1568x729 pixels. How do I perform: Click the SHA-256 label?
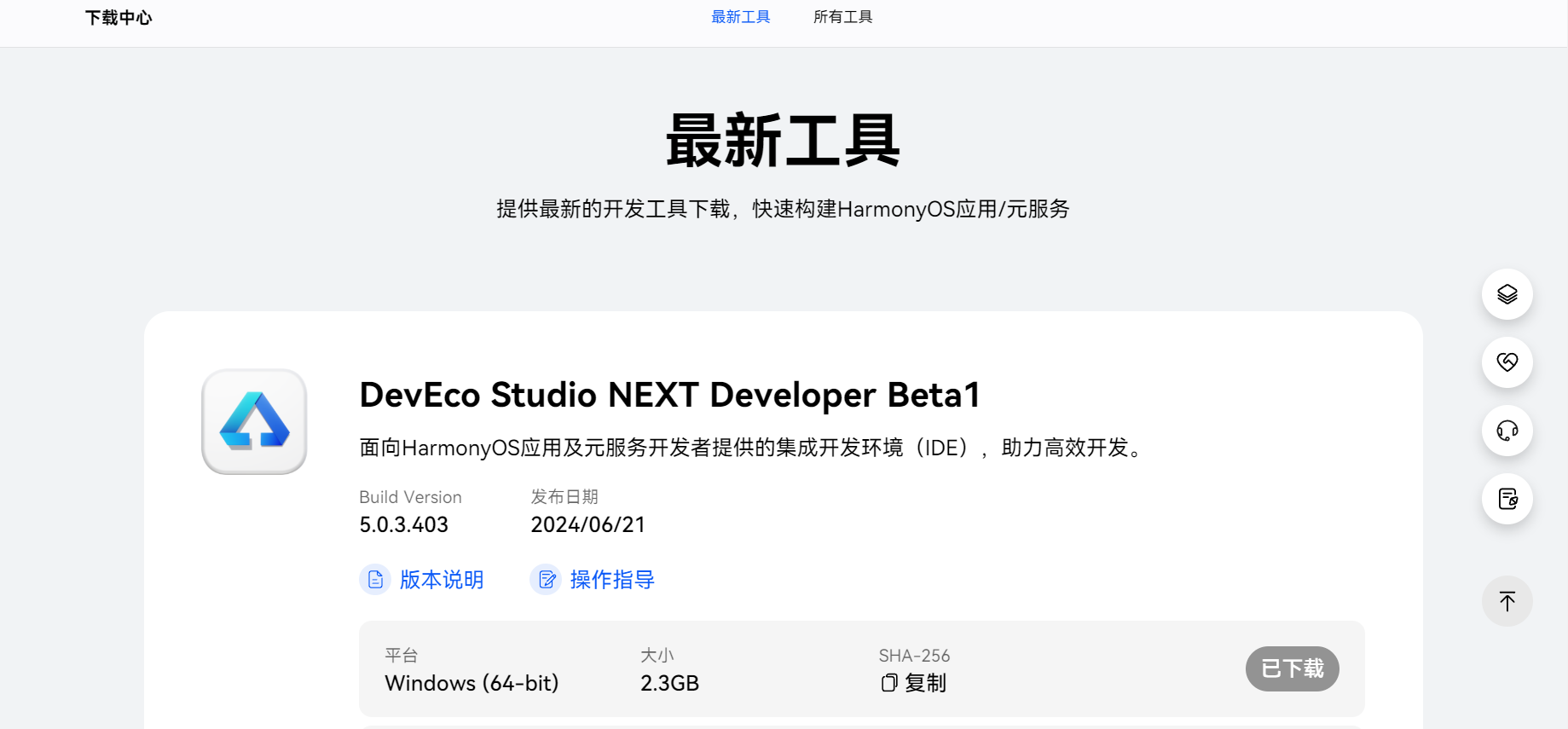(x=914, y=656)
